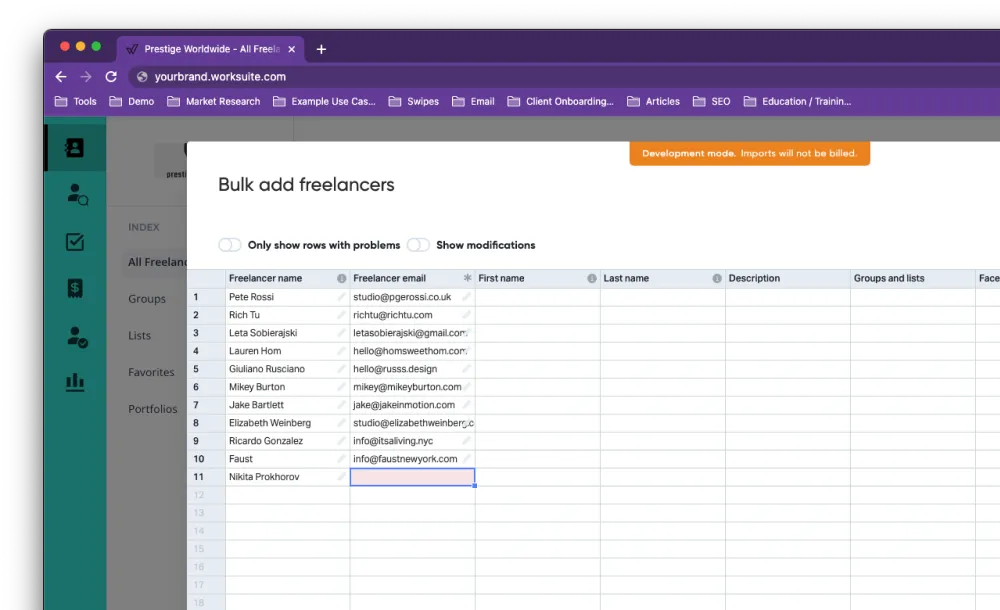Open Groups in the index panel

pos(146,298)
